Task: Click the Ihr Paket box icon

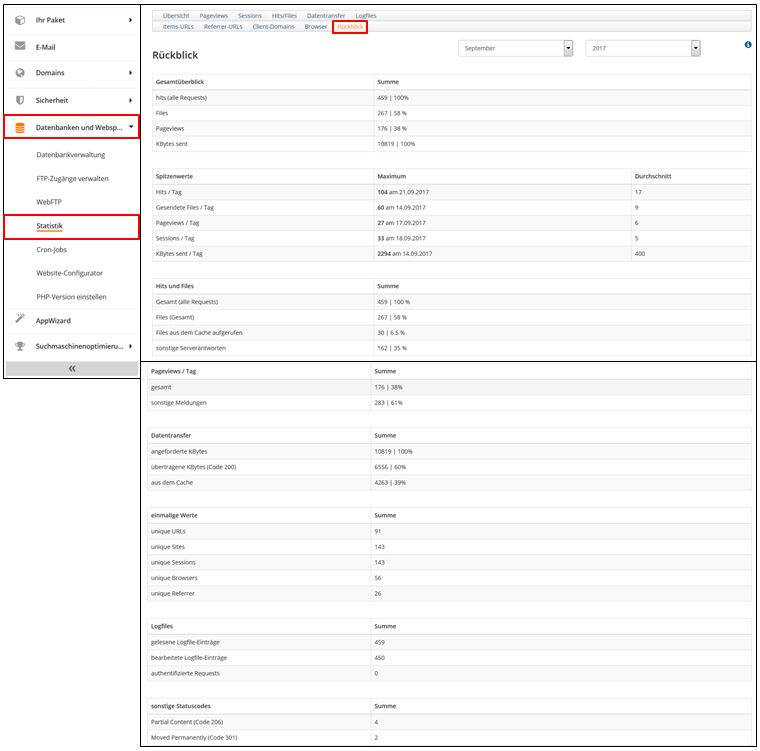Action: (20, 20)
